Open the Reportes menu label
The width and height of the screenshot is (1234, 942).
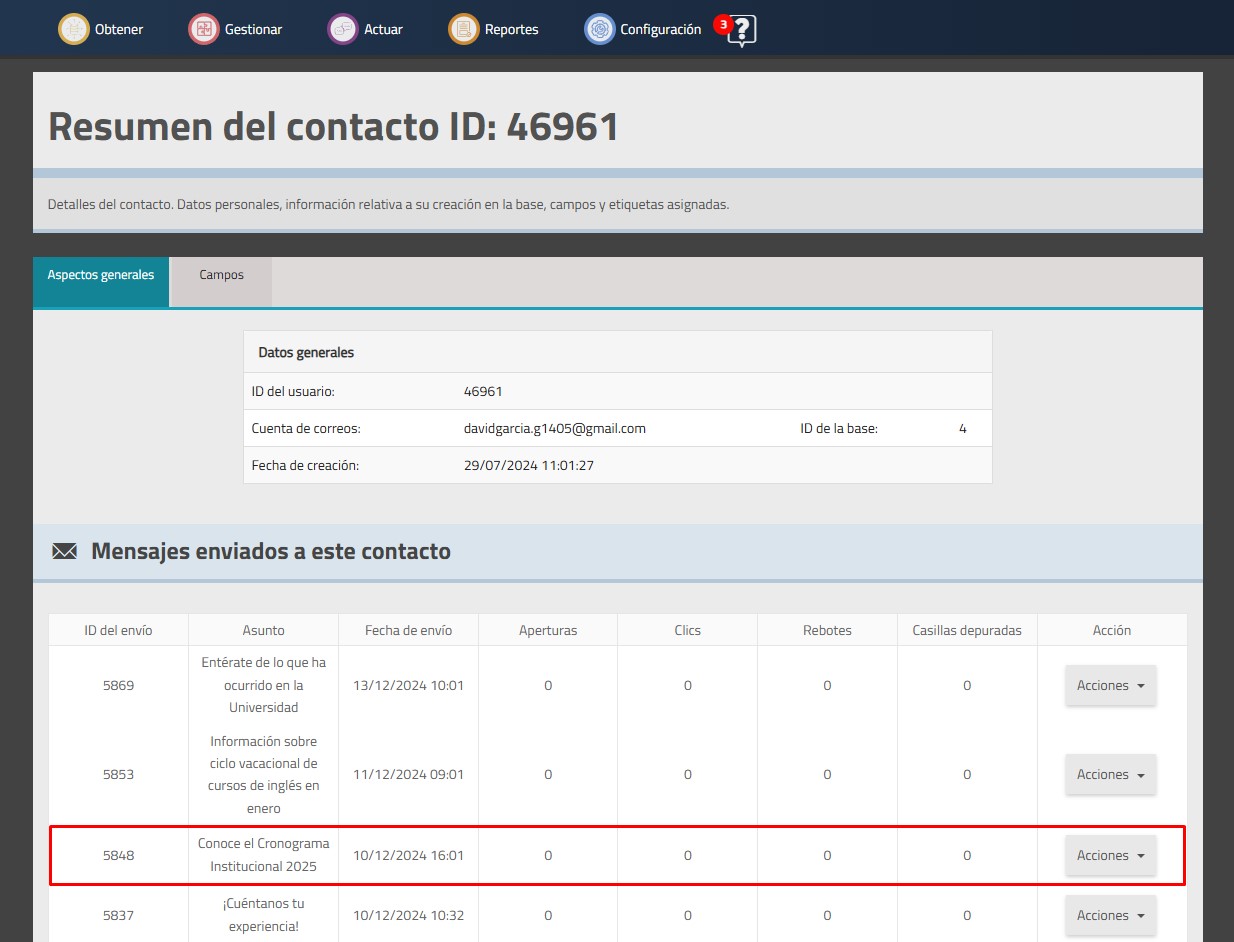click(x=512, y=30)
